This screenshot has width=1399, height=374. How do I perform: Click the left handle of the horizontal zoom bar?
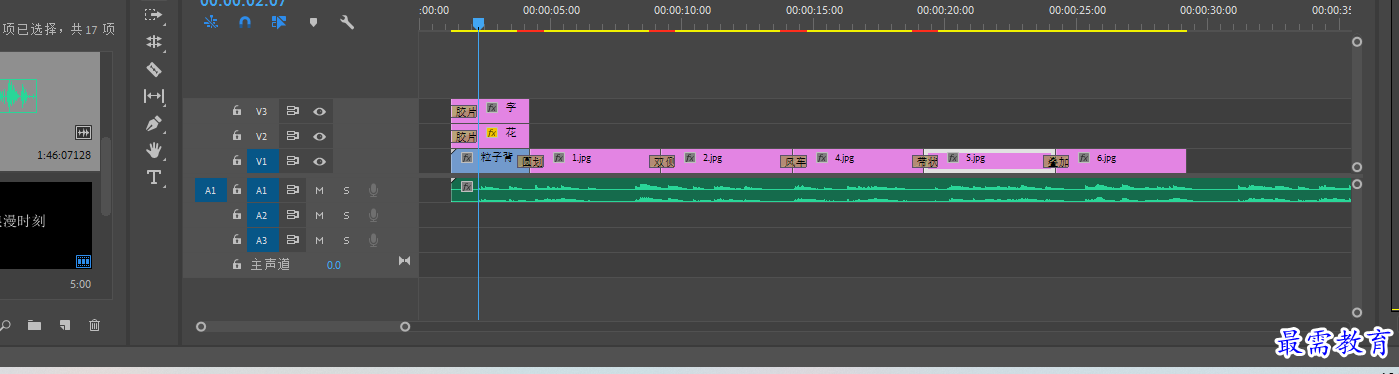coord(201,326)
